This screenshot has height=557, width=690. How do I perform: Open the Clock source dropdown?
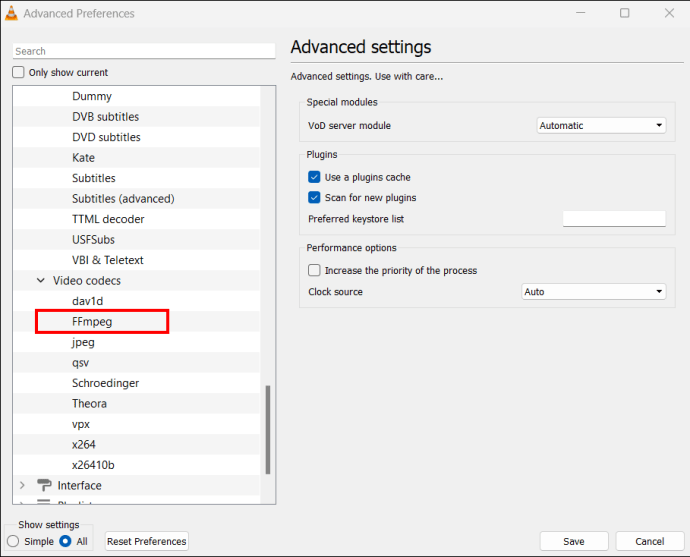(594, 292)
